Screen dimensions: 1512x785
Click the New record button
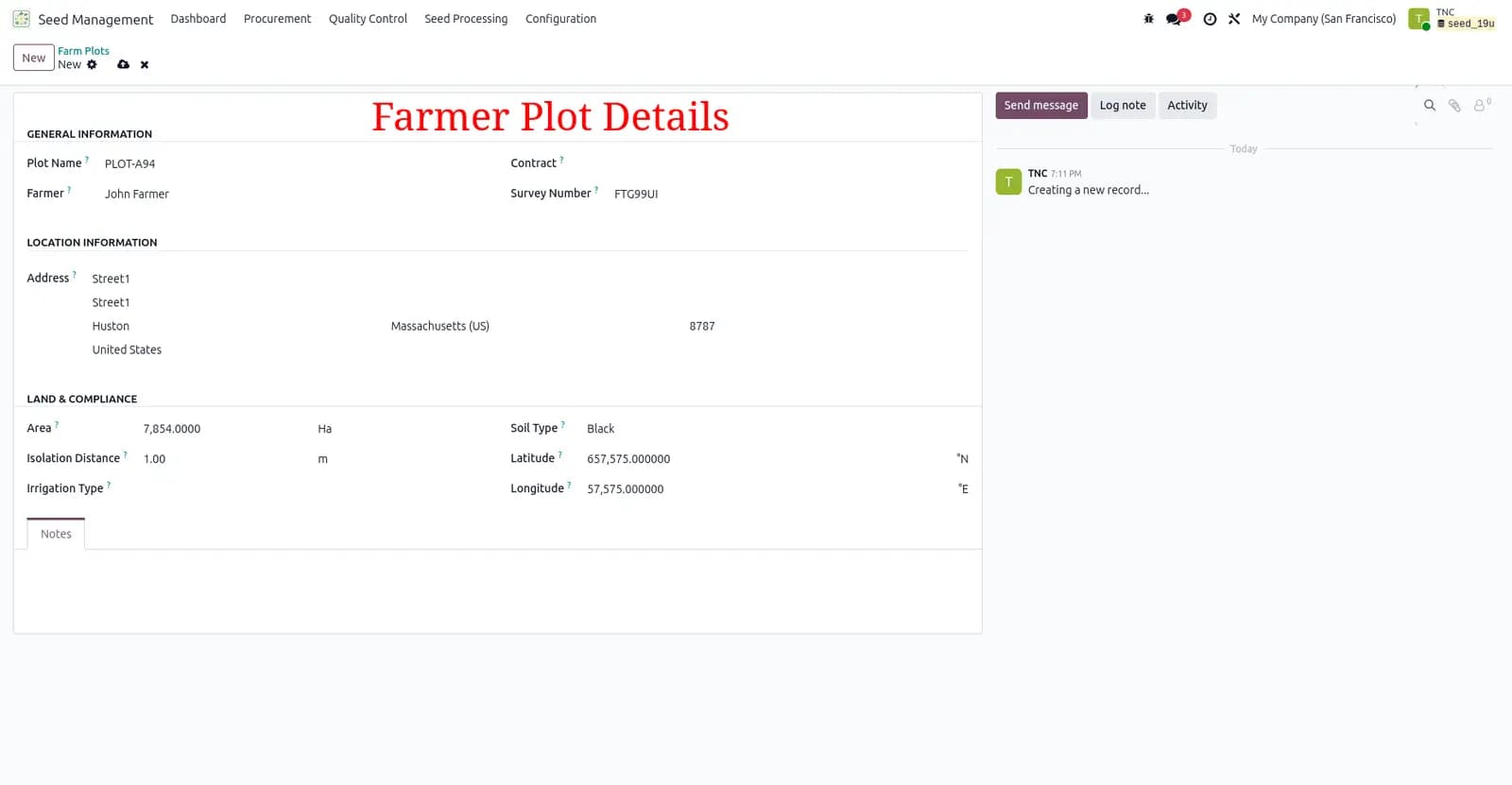click(33, 58)
